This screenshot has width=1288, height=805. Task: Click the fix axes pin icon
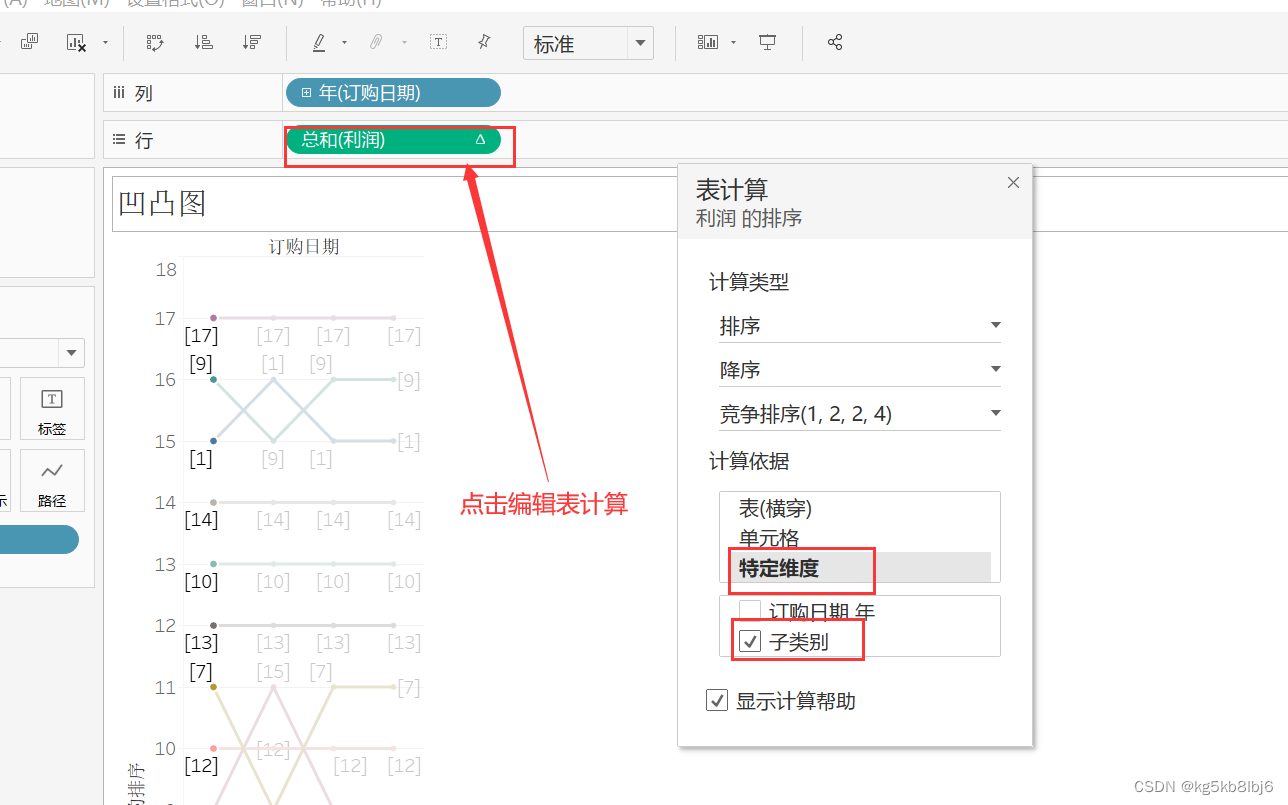coord(484,42)
